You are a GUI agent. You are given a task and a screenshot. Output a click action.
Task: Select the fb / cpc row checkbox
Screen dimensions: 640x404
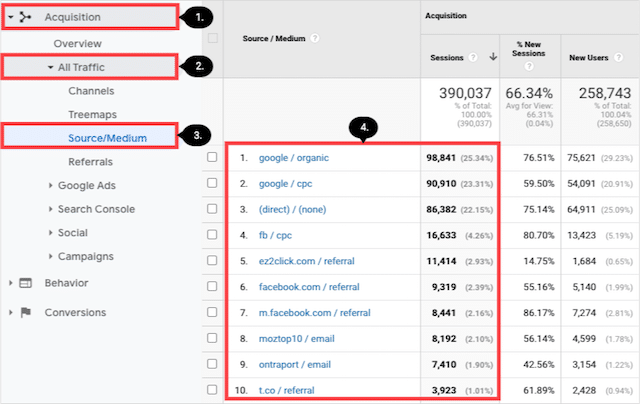[211, 237]
